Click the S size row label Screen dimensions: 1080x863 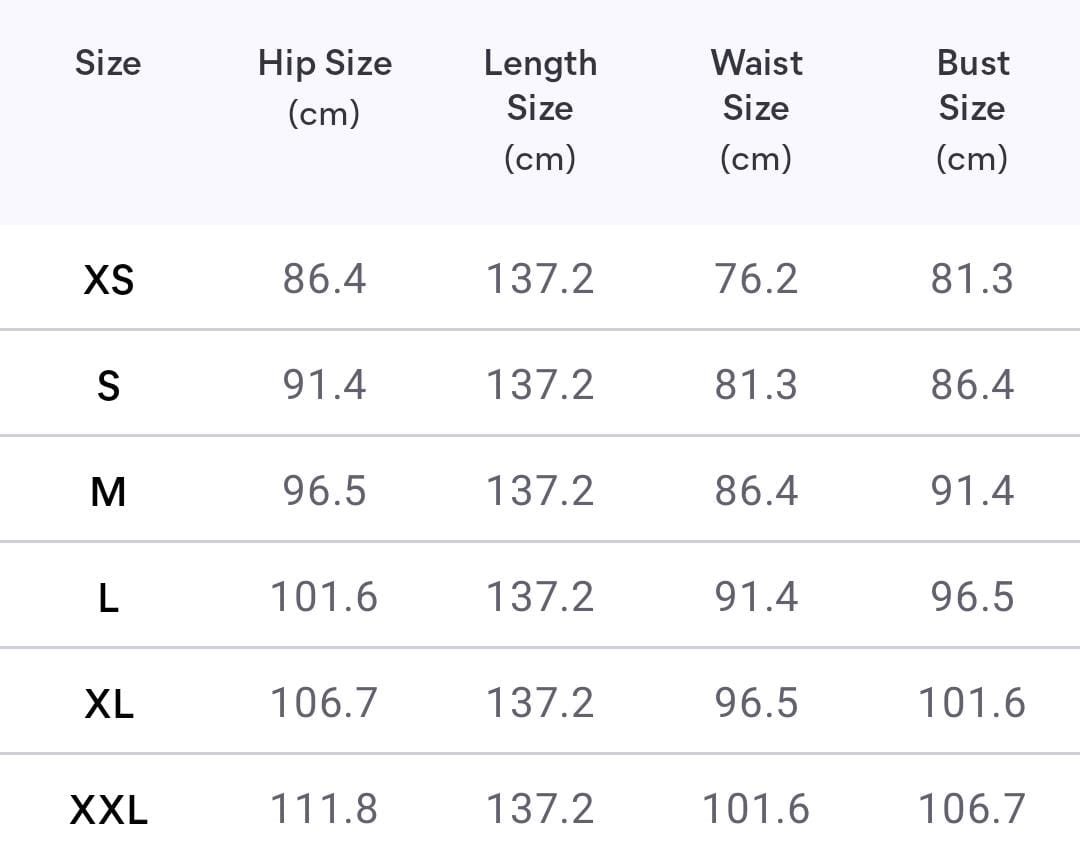[108, 386]
